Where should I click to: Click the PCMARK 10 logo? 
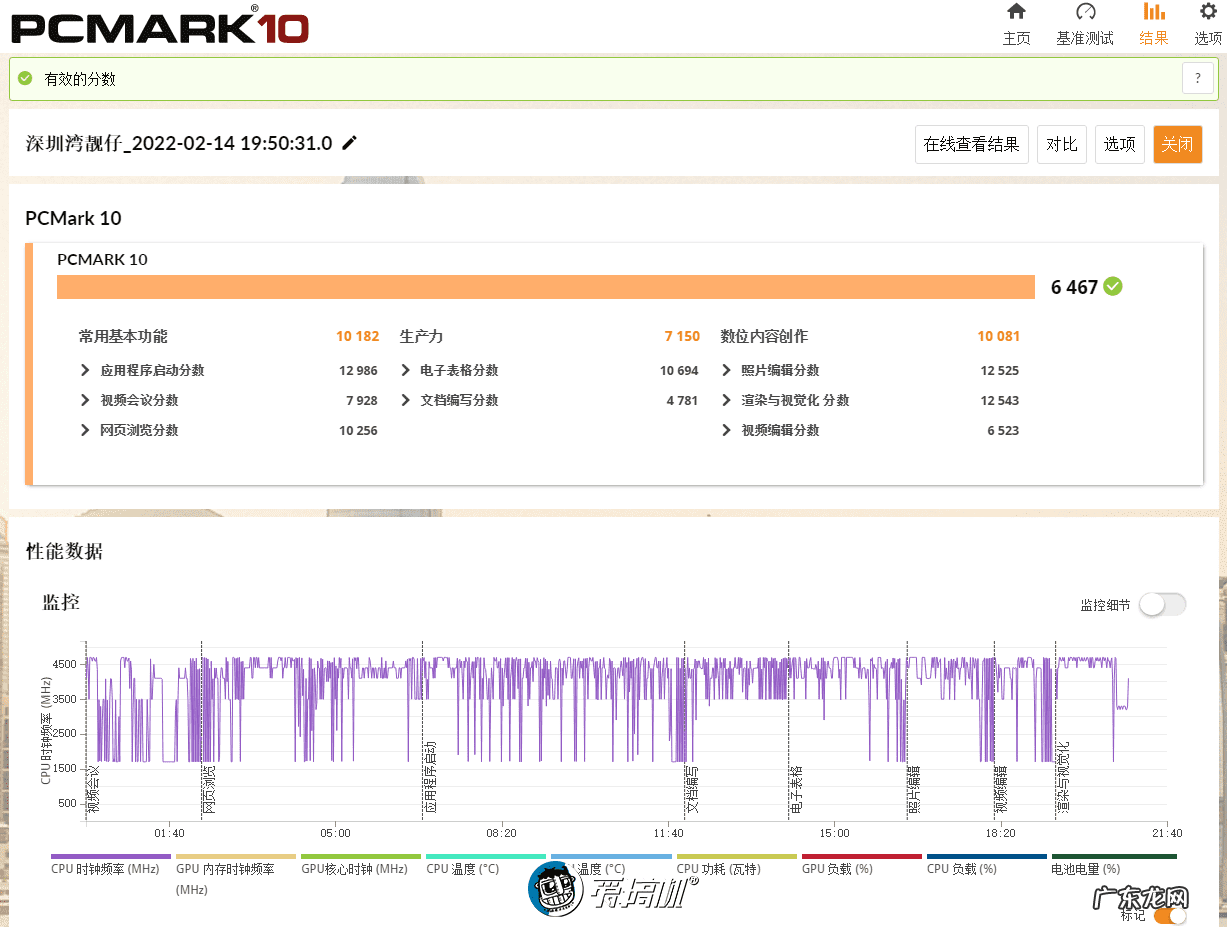(160, 25)
